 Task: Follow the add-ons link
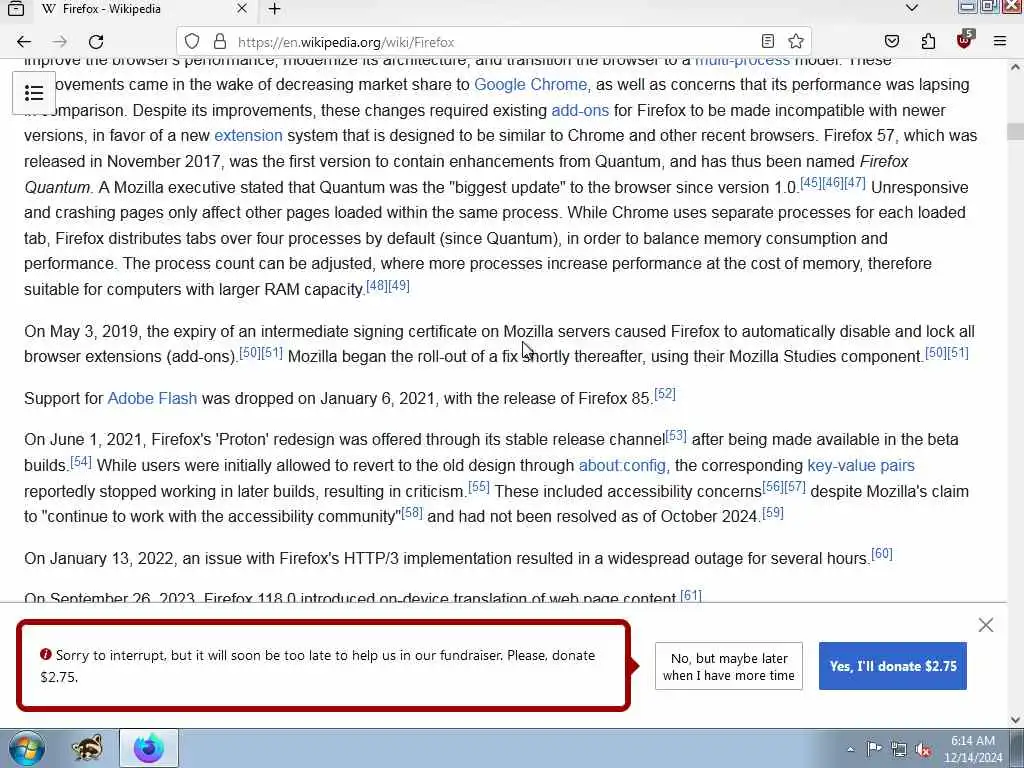[580, 110]
